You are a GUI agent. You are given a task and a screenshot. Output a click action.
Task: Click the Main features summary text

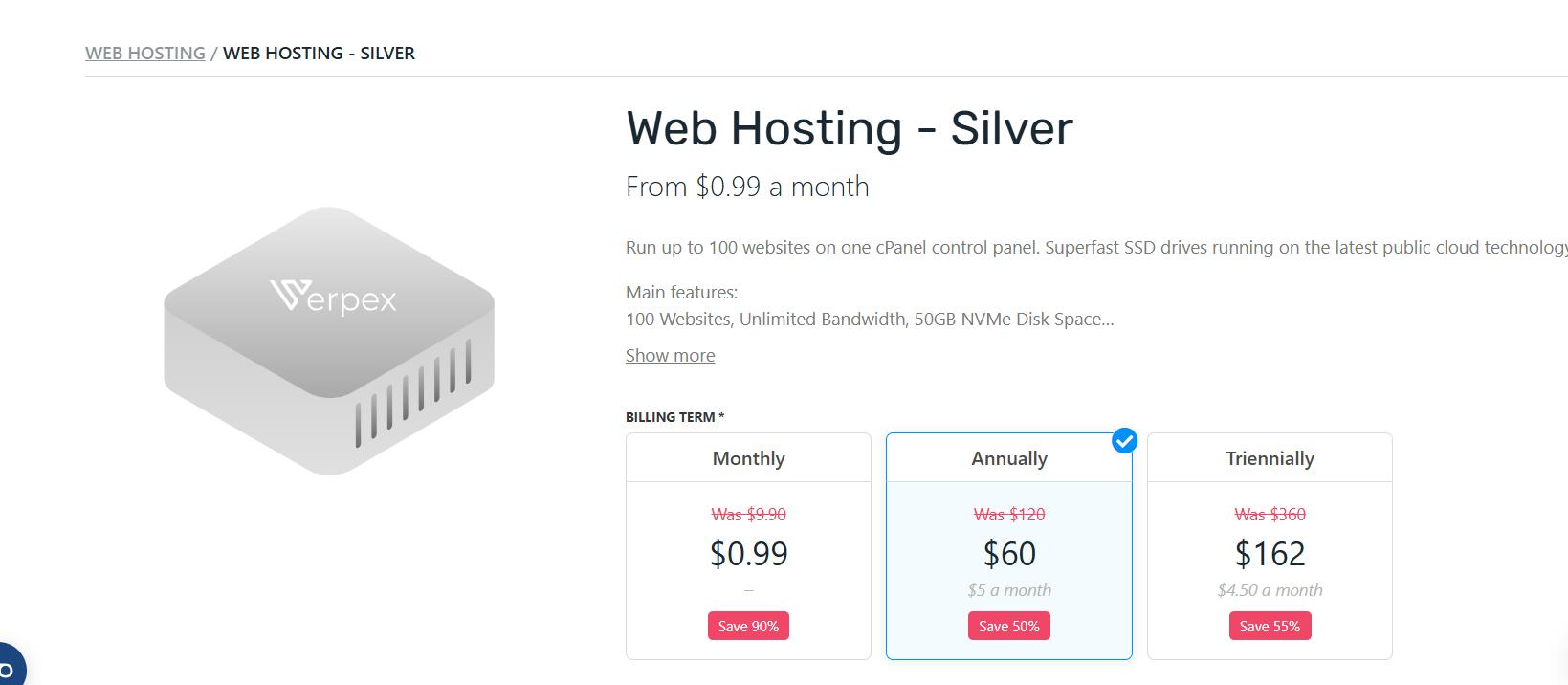pos(869,320)
